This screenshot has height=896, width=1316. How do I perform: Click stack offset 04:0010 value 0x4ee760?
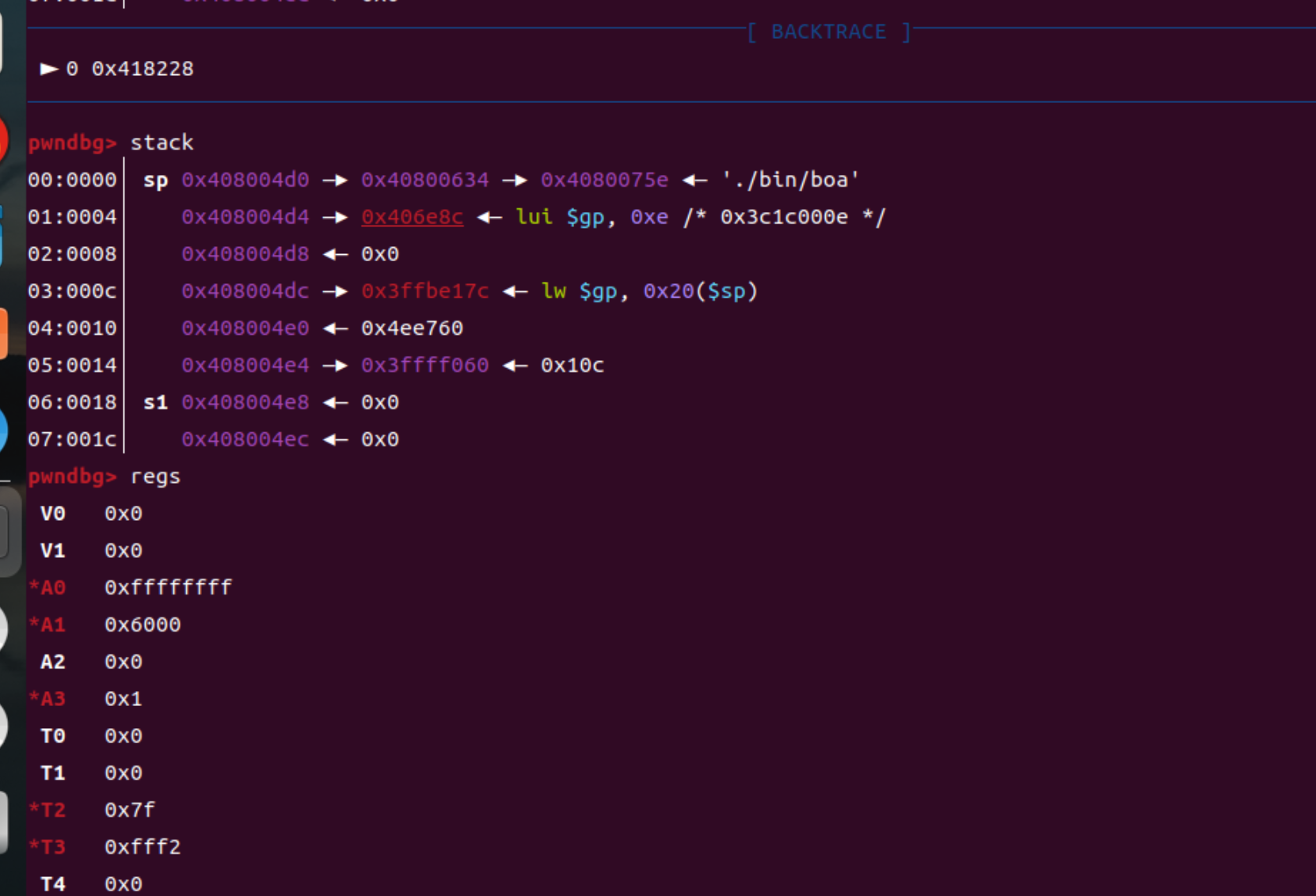tap(412, 328)
